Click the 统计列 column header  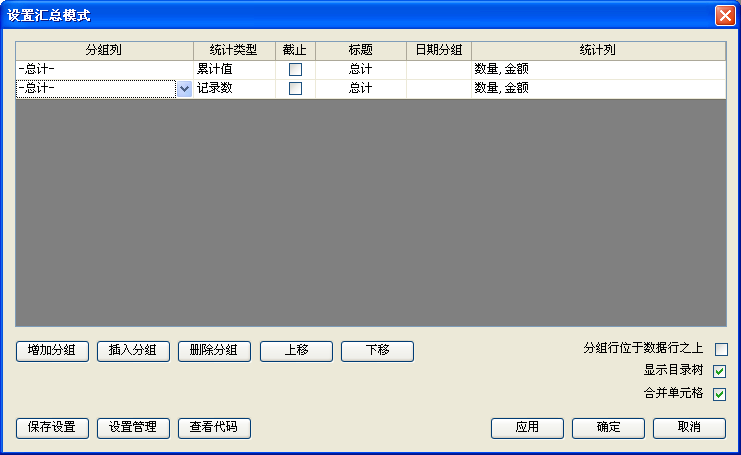[x=598, y=50]
